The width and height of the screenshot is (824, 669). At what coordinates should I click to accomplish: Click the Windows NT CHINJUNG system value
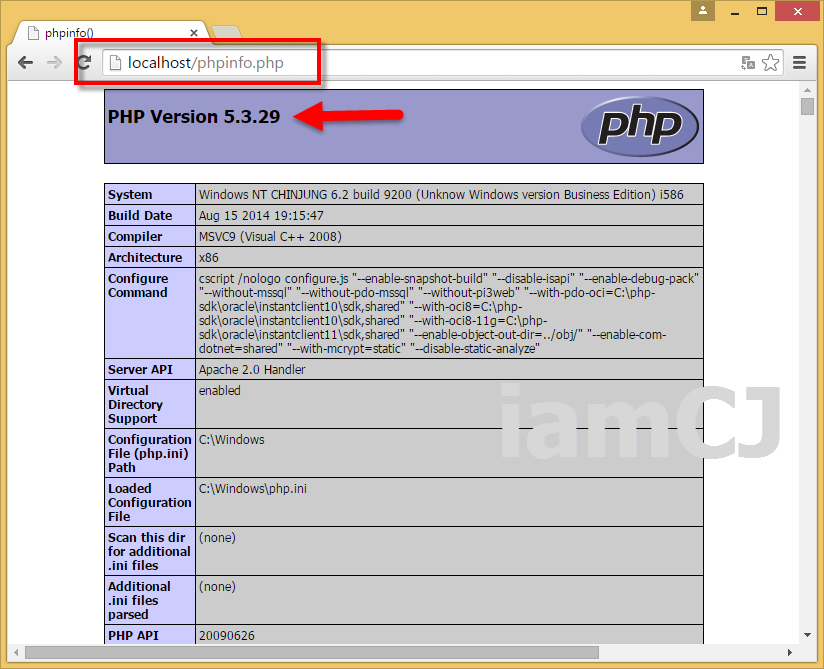pyautogui.click(x=441, y=194)
